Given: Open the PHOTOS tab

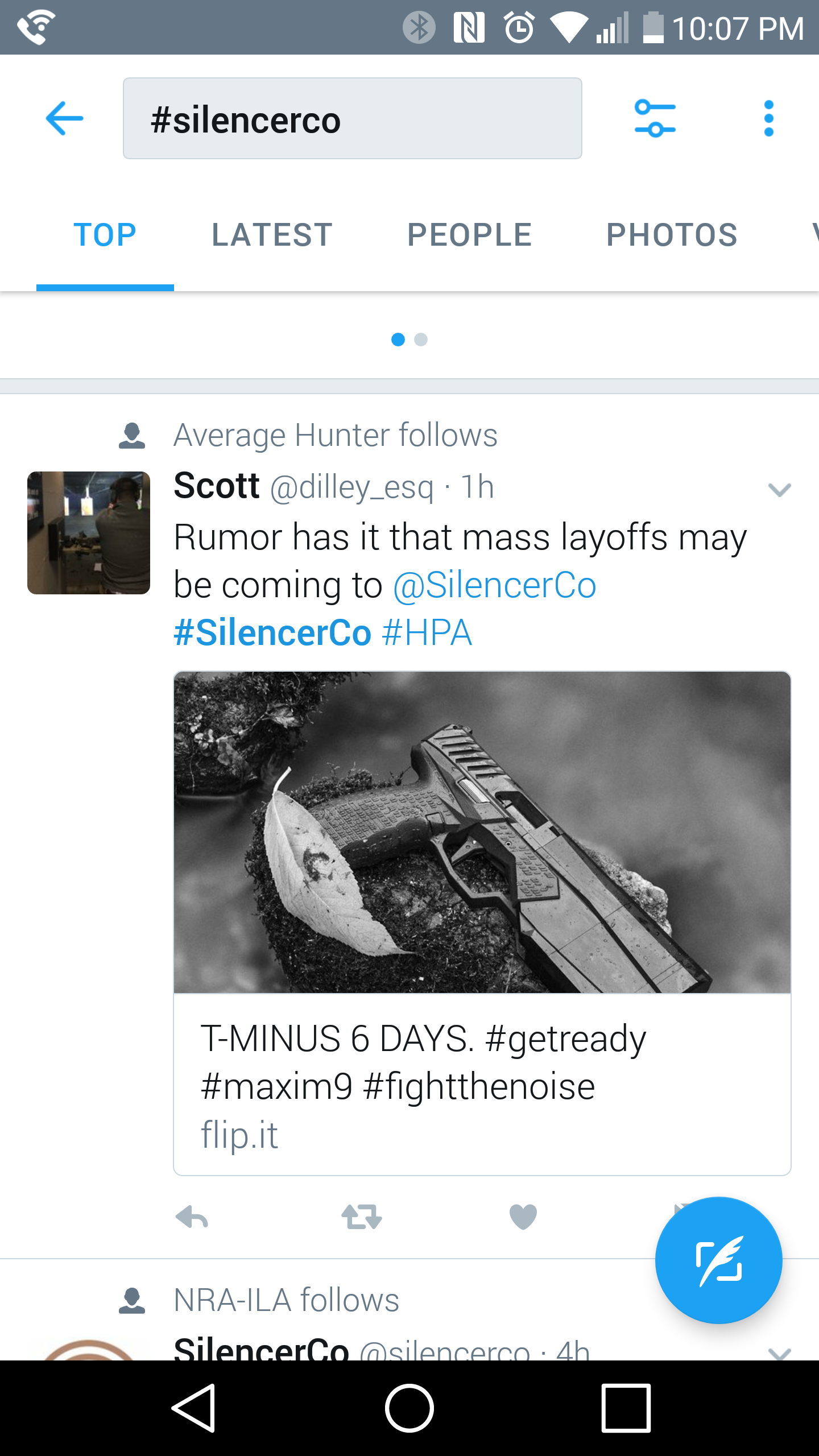Looking at the screenshot, I should coord(672,235).
